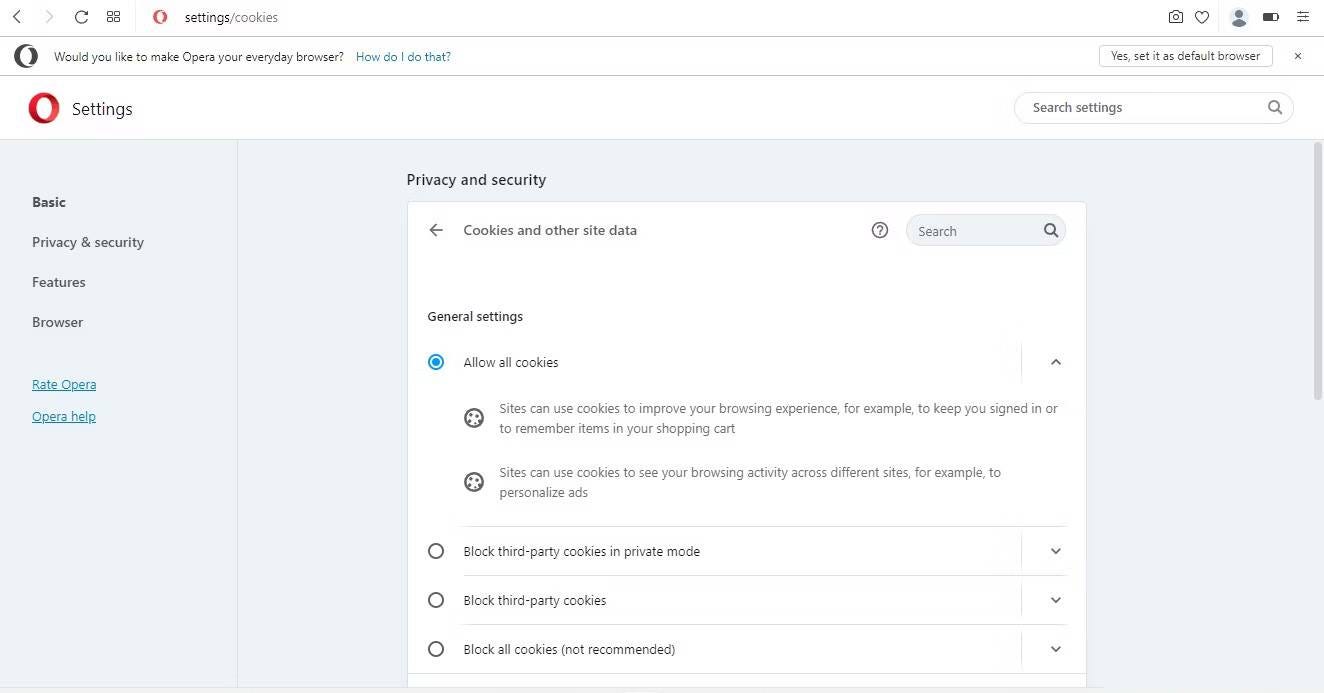Set Opera as the default browser
Screen dimensions: 1324x693
coord(1186,56)
